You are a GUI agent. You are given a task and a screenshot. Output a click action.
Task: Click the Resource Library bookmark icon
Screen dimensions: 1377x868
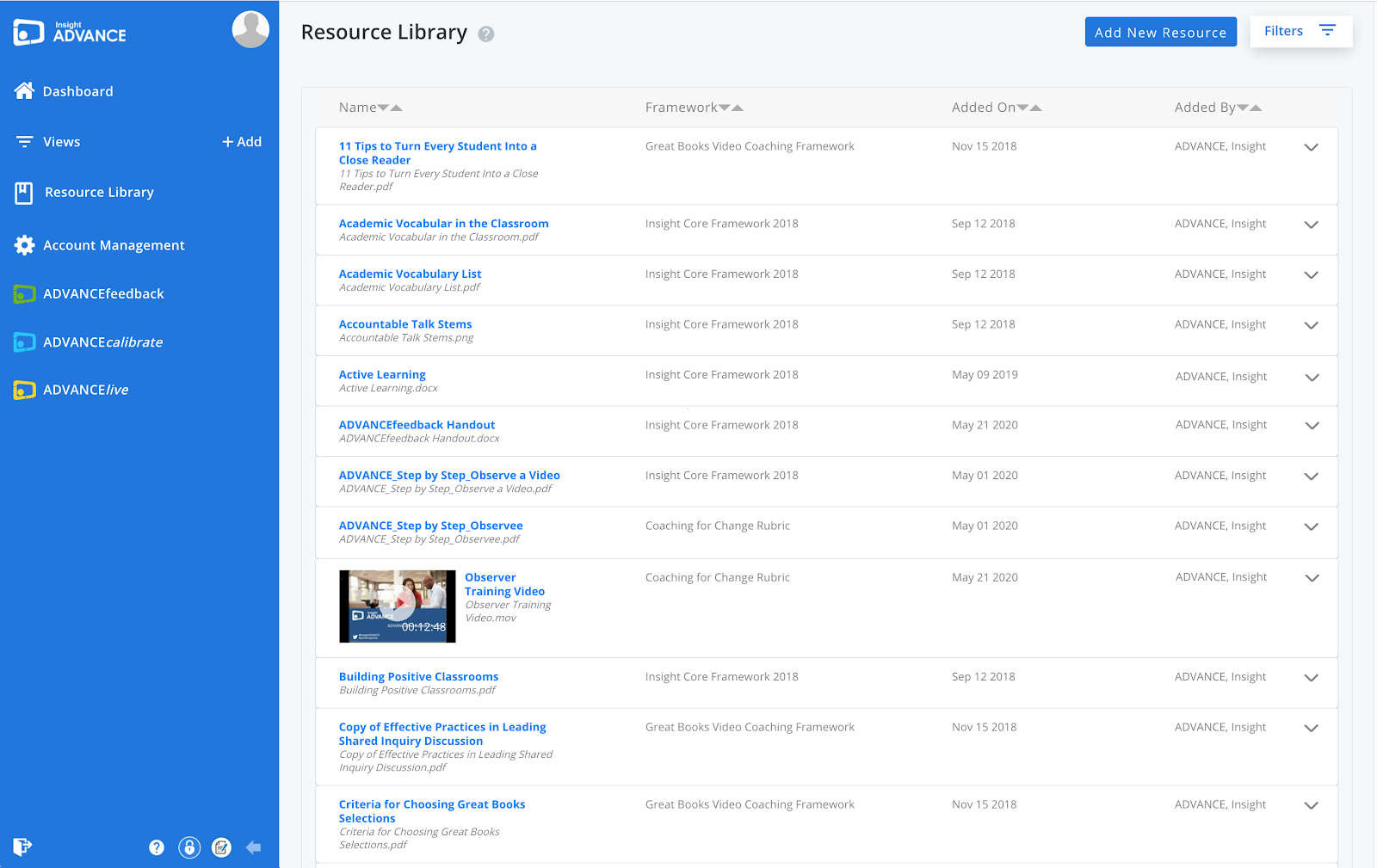pyautogui.click(x=24, y=193)
